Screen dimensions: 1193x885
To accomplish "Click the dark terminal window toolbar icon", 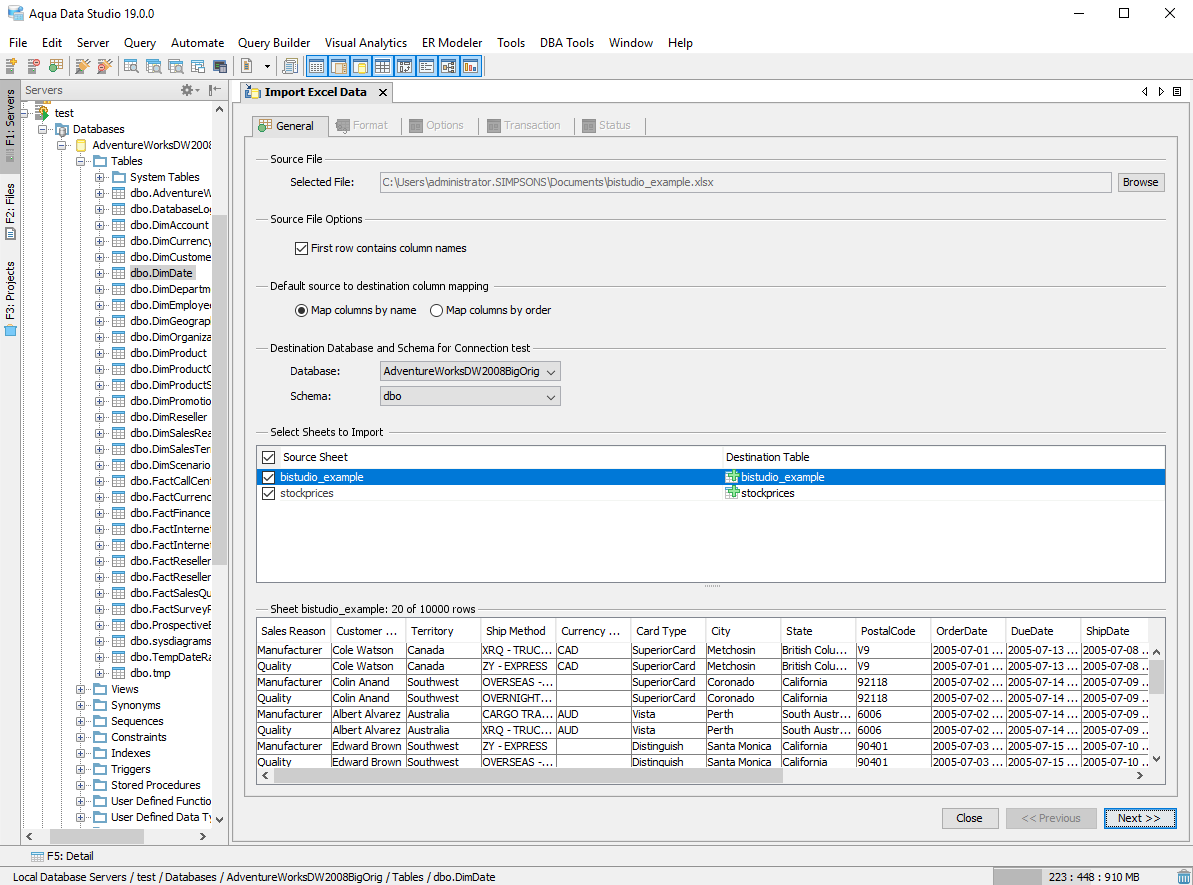I will point(220,66).
